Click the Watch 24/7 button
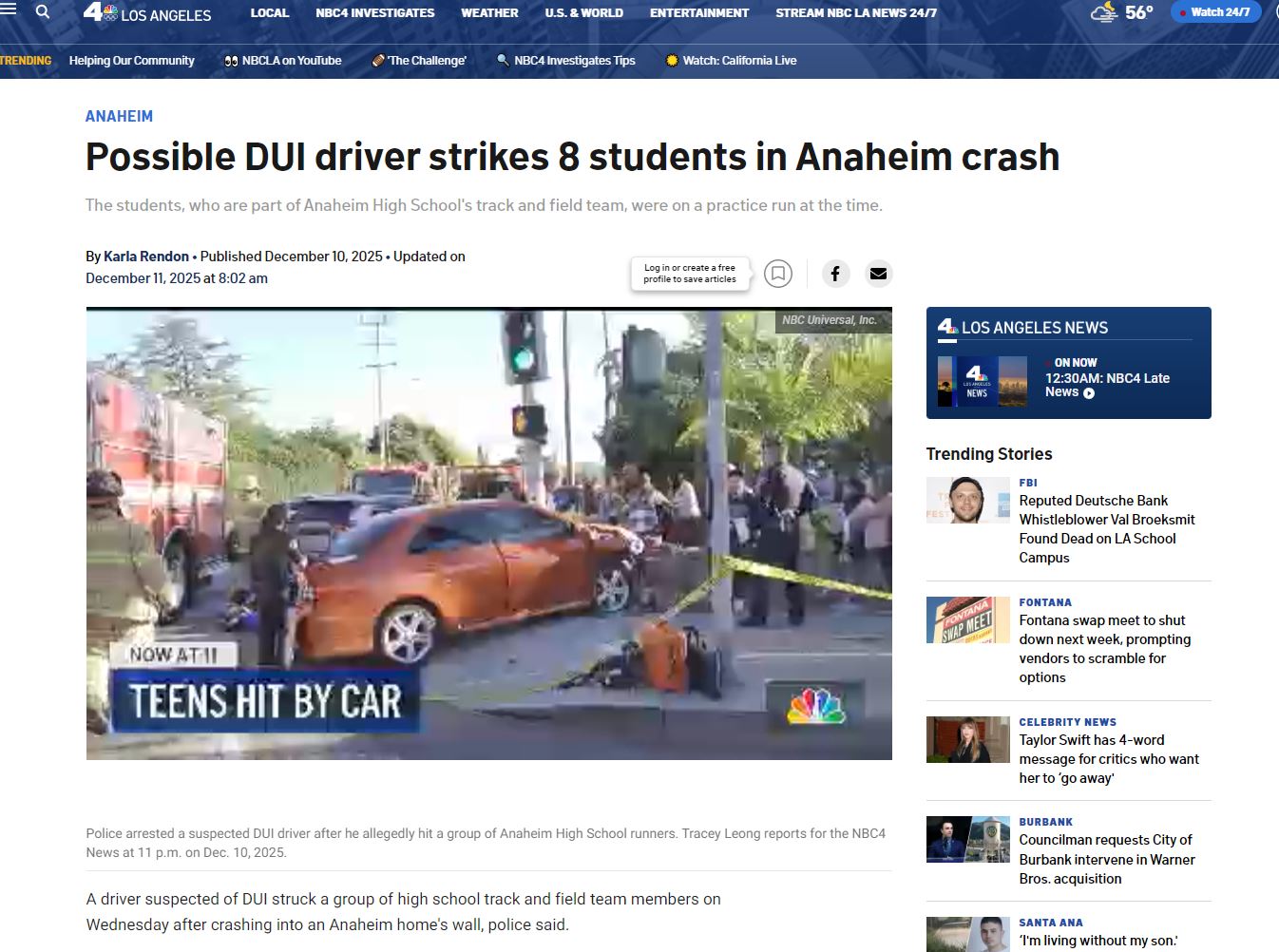The height and width of the screenshot is (952, 1279). point(1216,12)
